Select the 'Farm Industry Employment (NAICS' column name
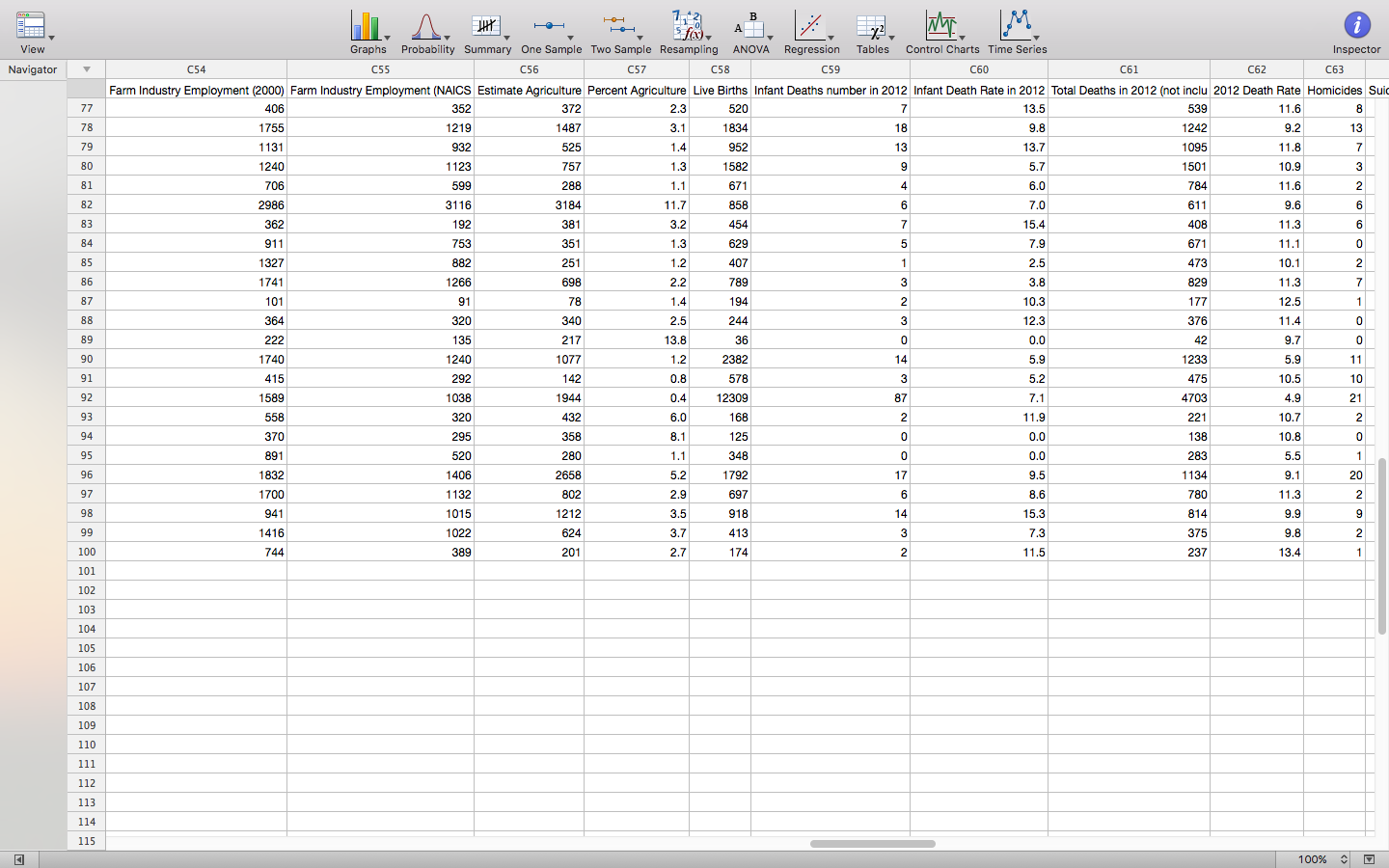1389x868 pixels. [381, 90]
